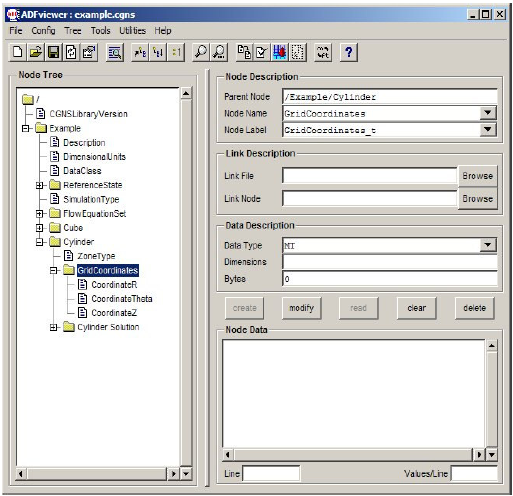Viewport: 513px width, 496px height.
Task: Click Node Tree scroll up arrow
Action: point(186,94)
